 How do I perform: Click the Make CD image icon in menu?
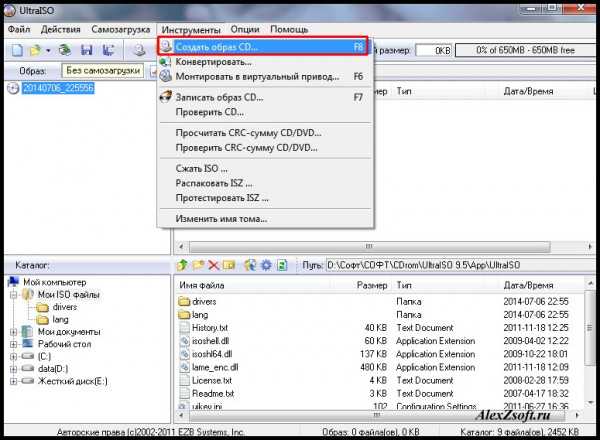click(165, 46)
